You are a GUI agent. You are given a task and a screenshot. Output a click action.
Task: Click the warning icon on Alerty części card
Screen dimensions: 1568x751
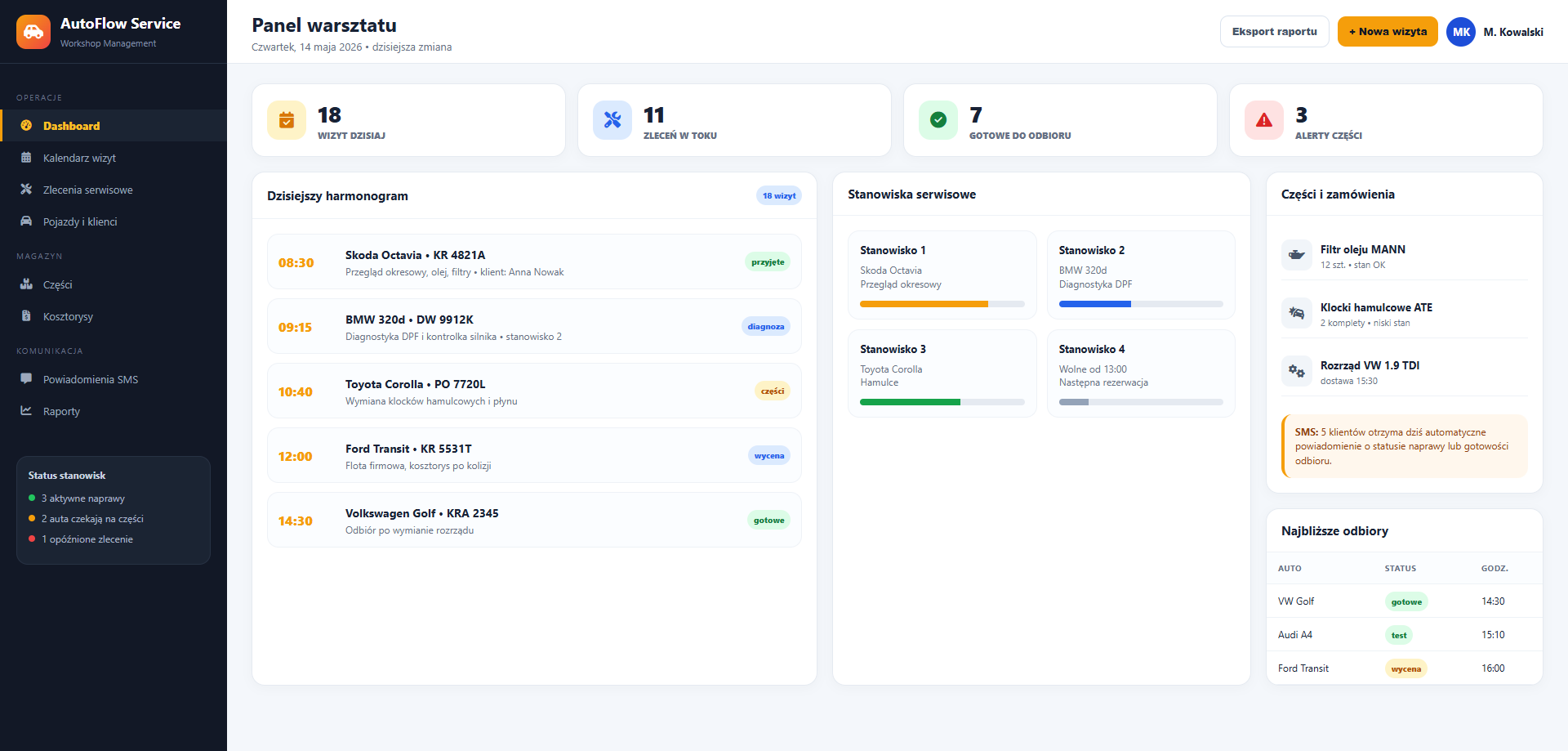click(1264, 120)
